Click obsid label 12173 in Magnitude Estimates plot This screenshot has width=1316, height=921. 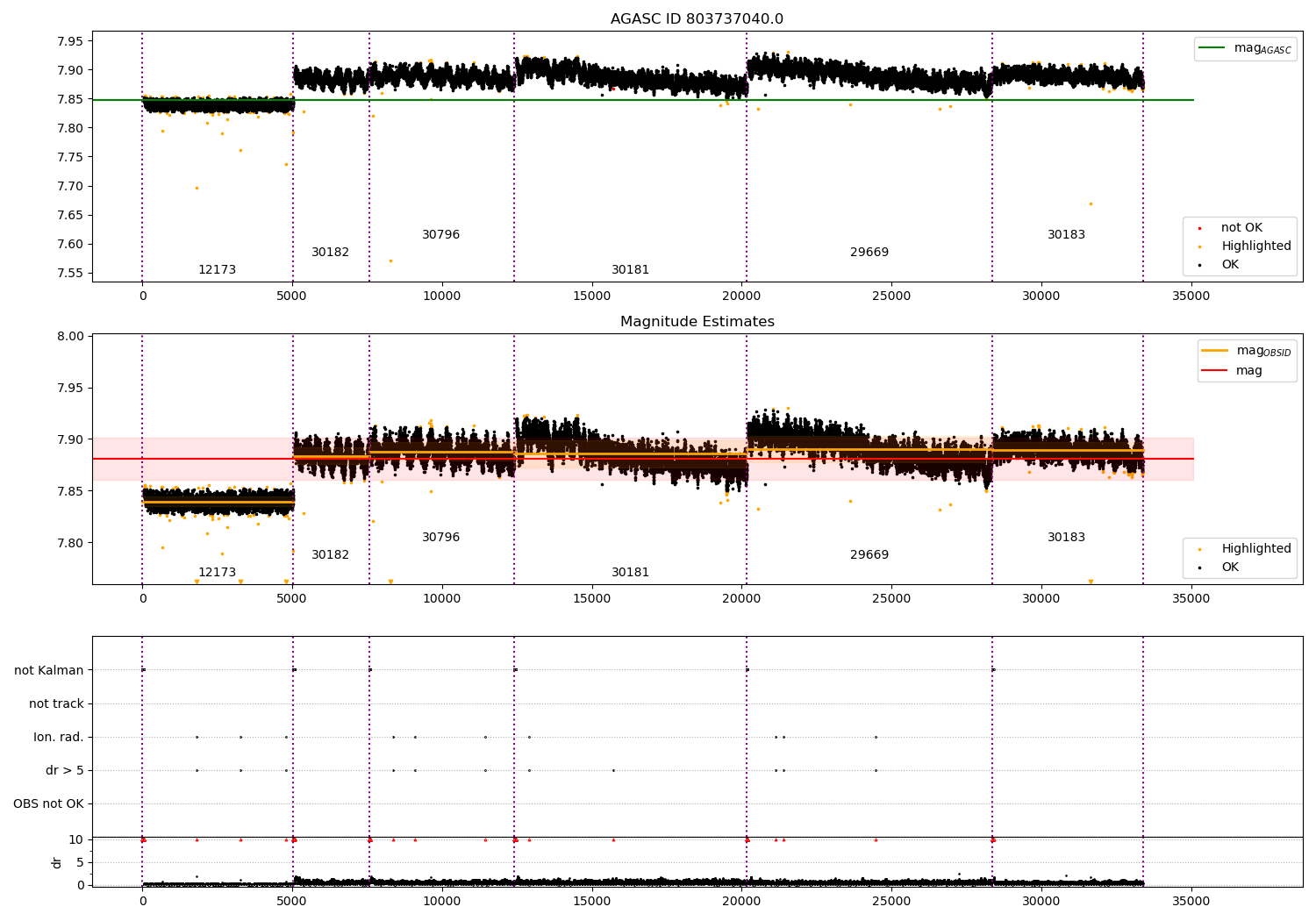(x=217, y=573)
